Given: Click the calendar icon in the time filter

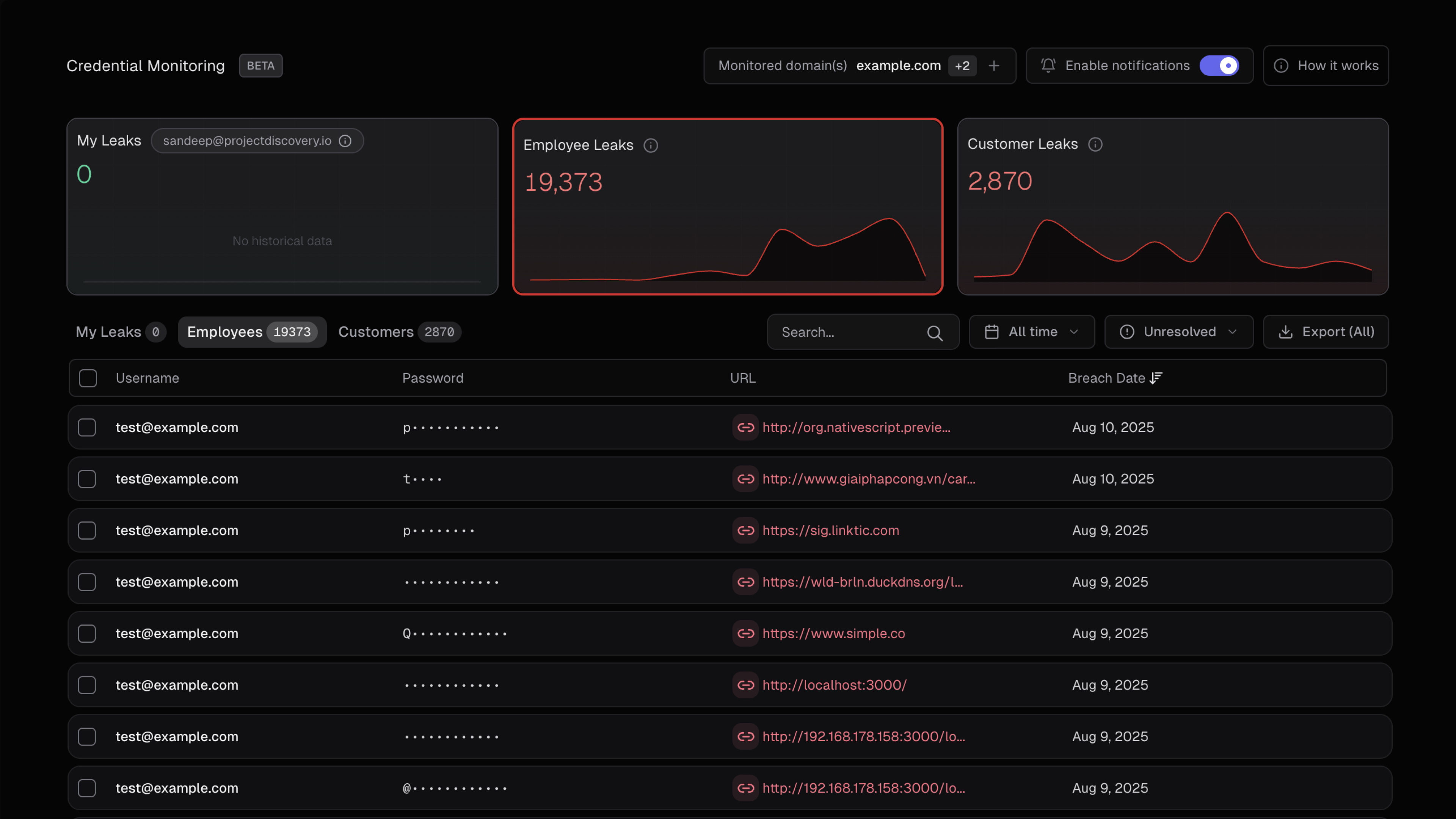Looking at the screenshot, I should pyautogui.click(x=993, y=332).
